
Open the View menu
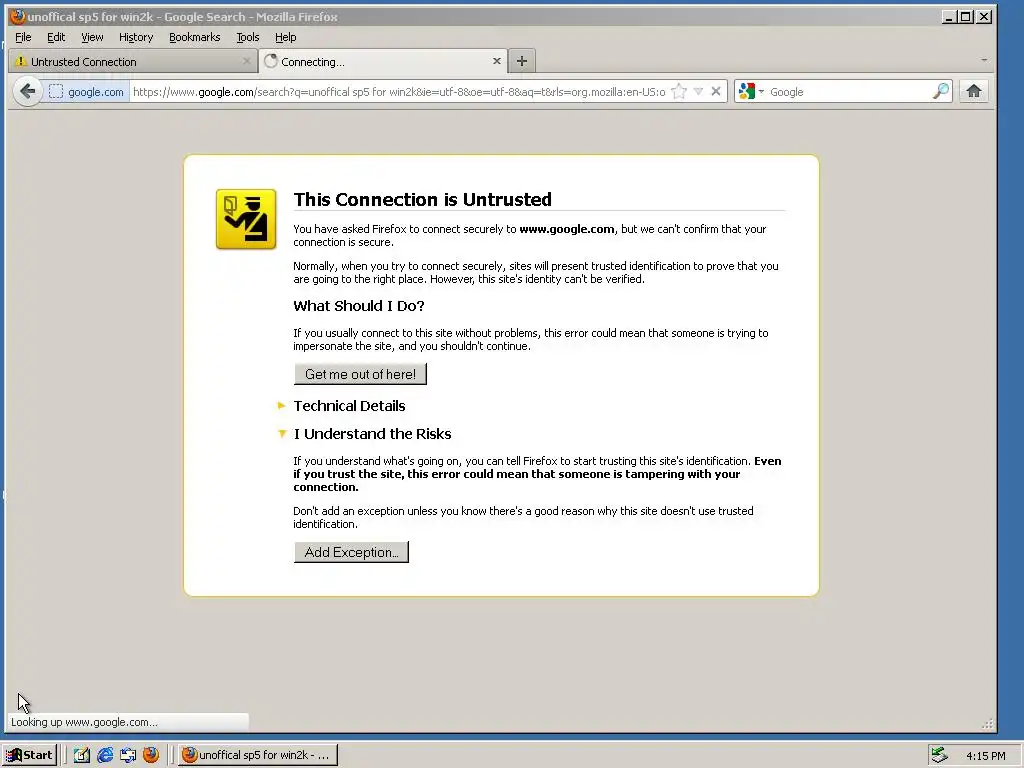(92, 37)
